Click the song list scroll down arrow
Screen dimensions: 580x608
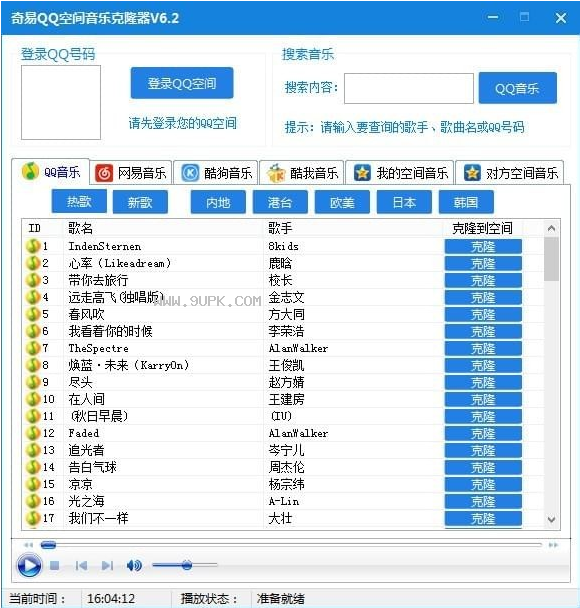pyautogui.click(x=551, y=519)
